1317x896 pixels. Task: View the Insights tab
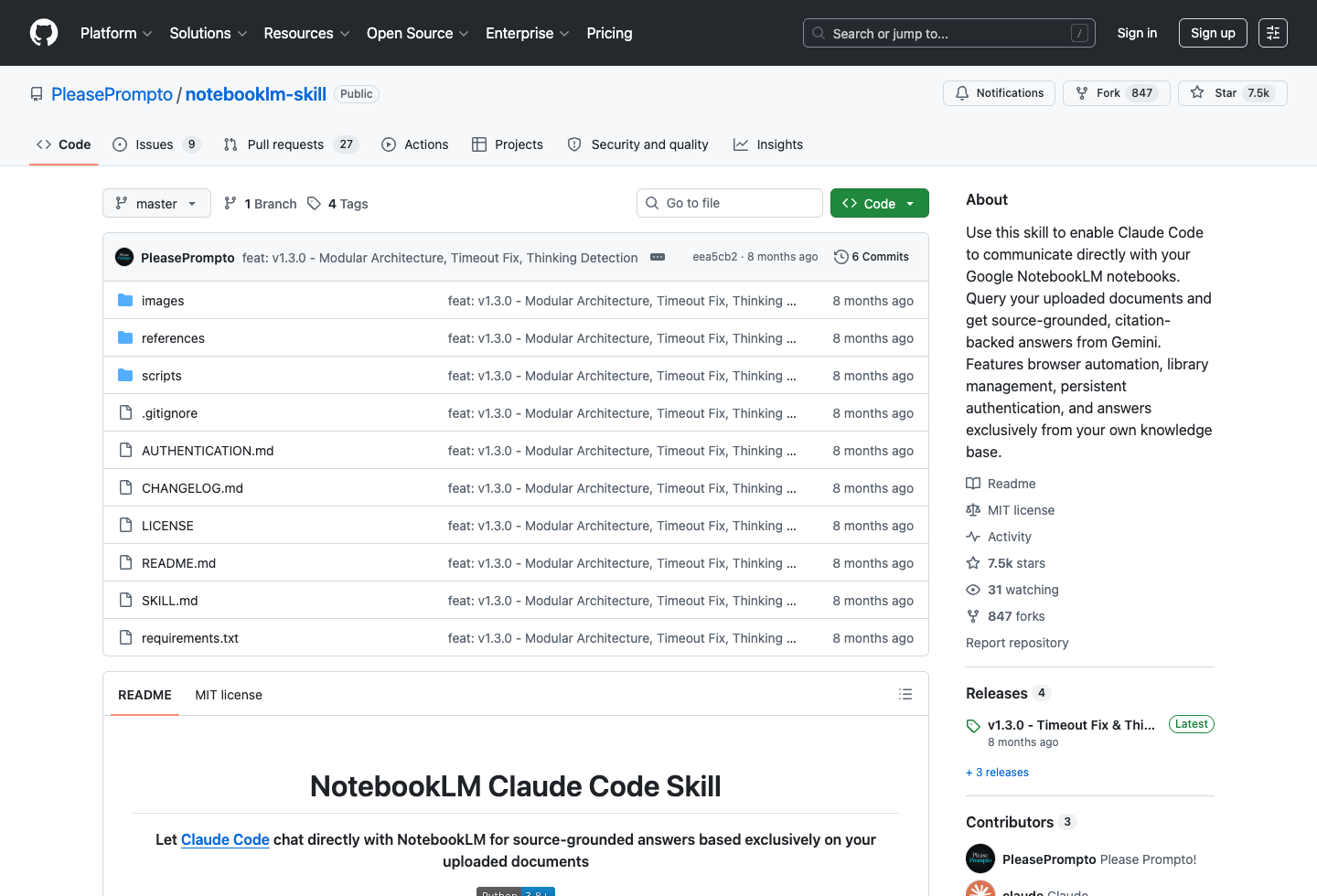(768, 144)
